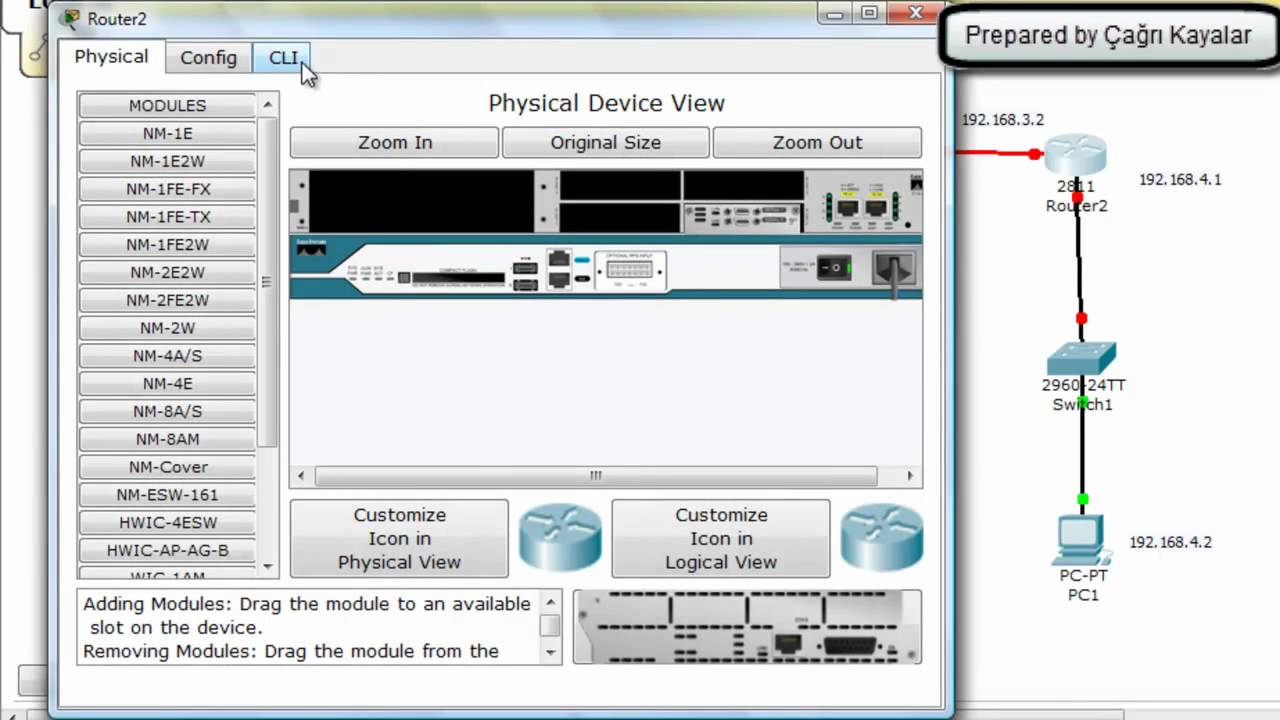Click the Compact Flash slot on router
The width and height of the screenshot is (1280, 720).
point(457,277)
